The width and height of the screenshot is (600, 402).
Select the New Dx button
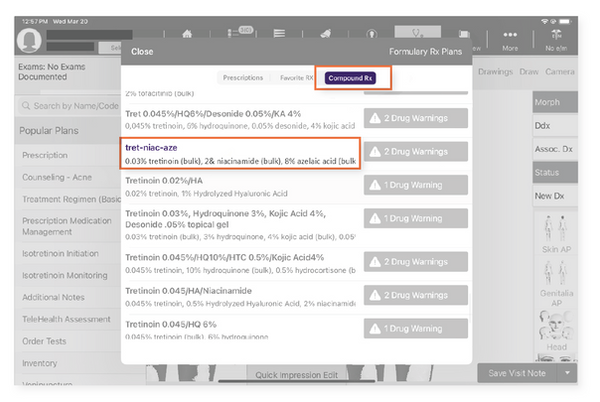555,196
